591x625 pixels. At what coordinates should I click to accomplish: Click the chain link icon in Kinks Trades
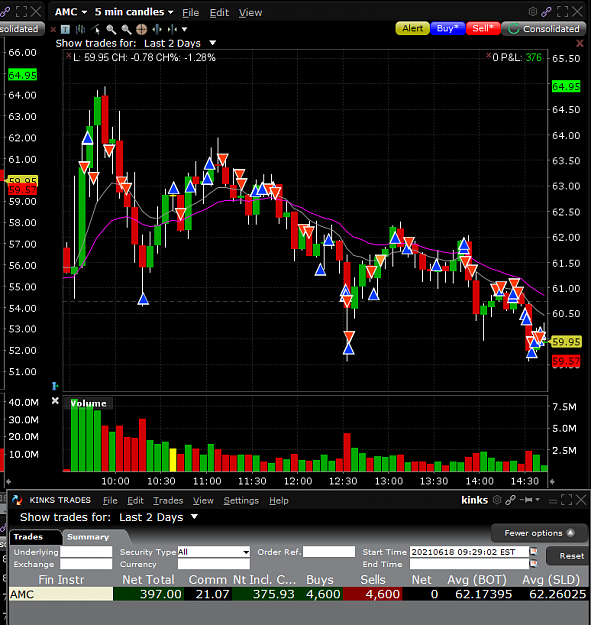point(510,499)
